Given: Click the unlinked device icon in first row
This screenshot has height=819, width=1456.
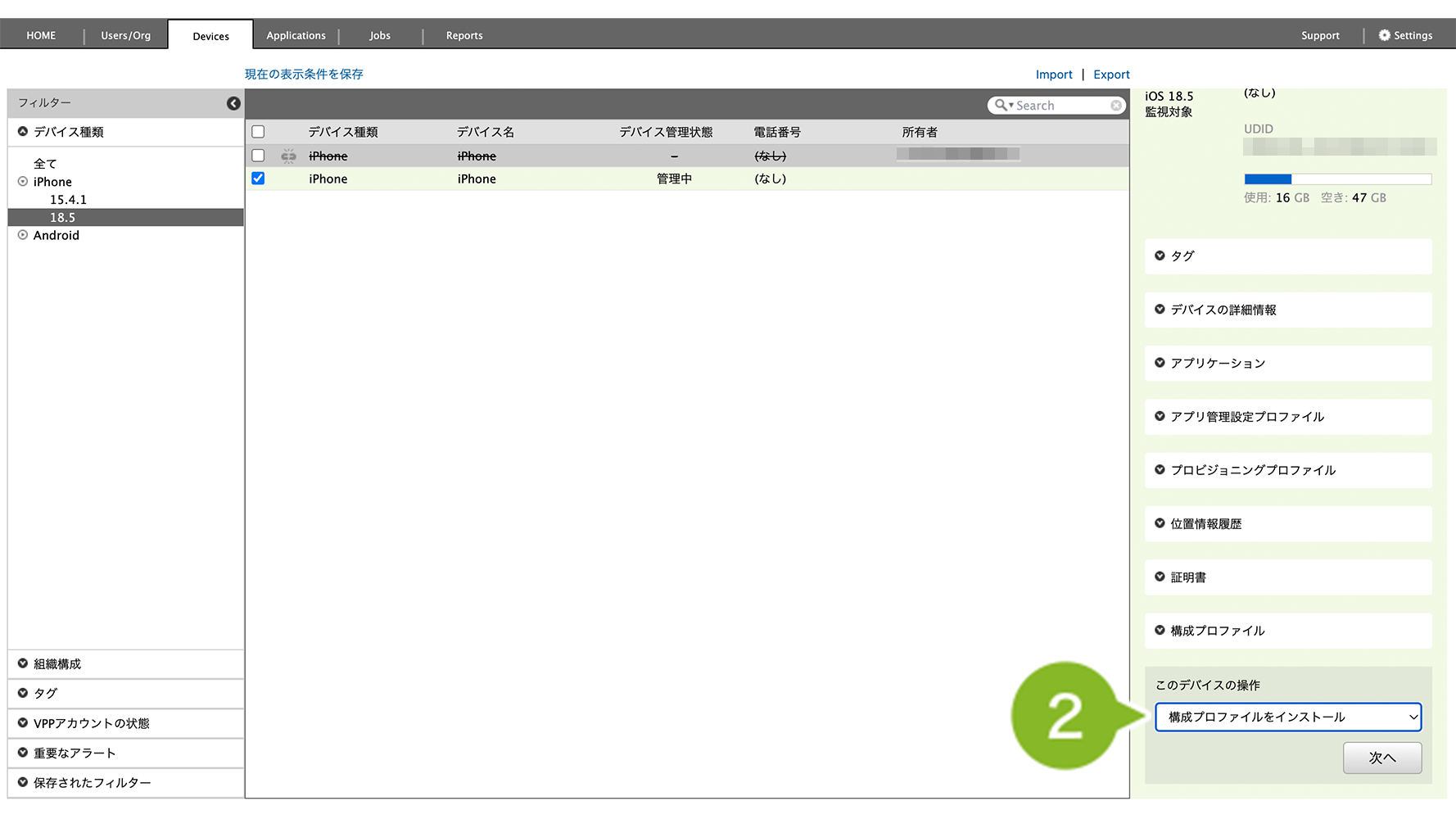Looking at the screenshot, I should pos(288,156).
